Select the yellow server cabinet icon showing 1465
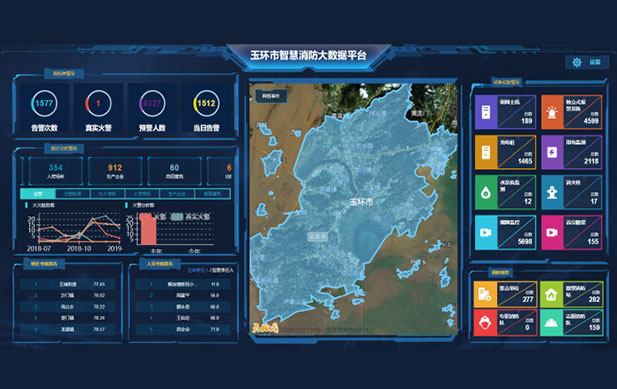Viewport: 617px width, 389px height. [486, 152]
